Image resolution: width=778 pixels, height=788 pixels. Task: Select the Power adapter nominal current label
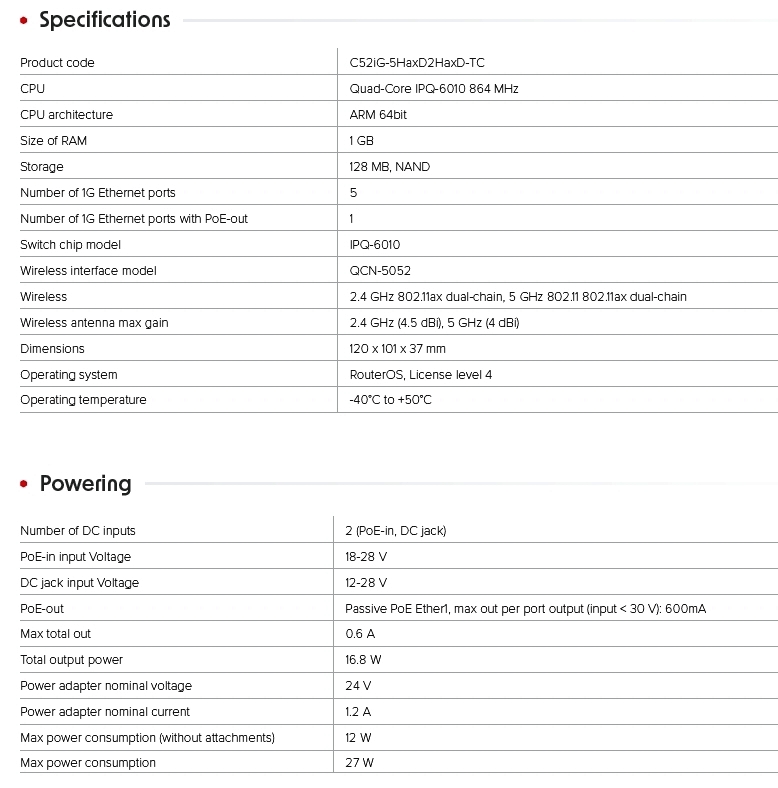tap(105, 712)
